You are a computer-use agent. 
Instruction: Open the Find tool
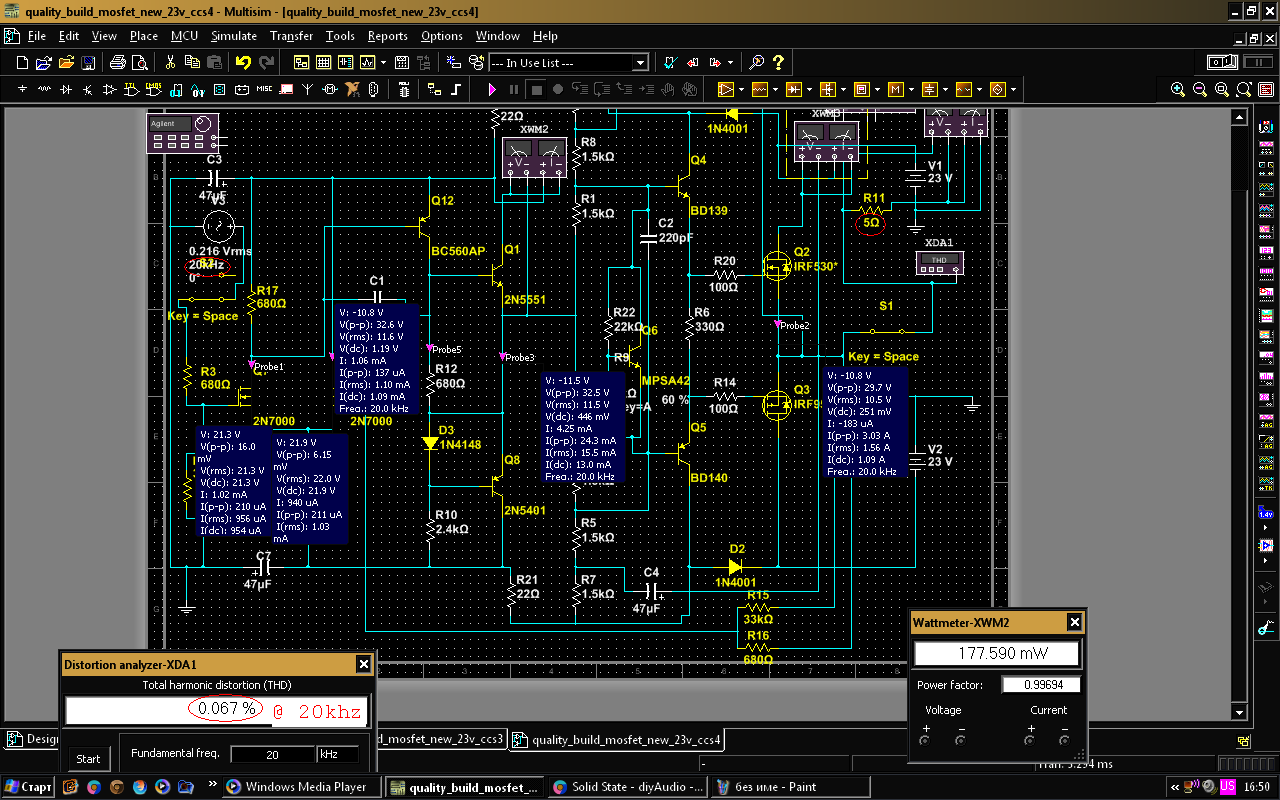758,62
